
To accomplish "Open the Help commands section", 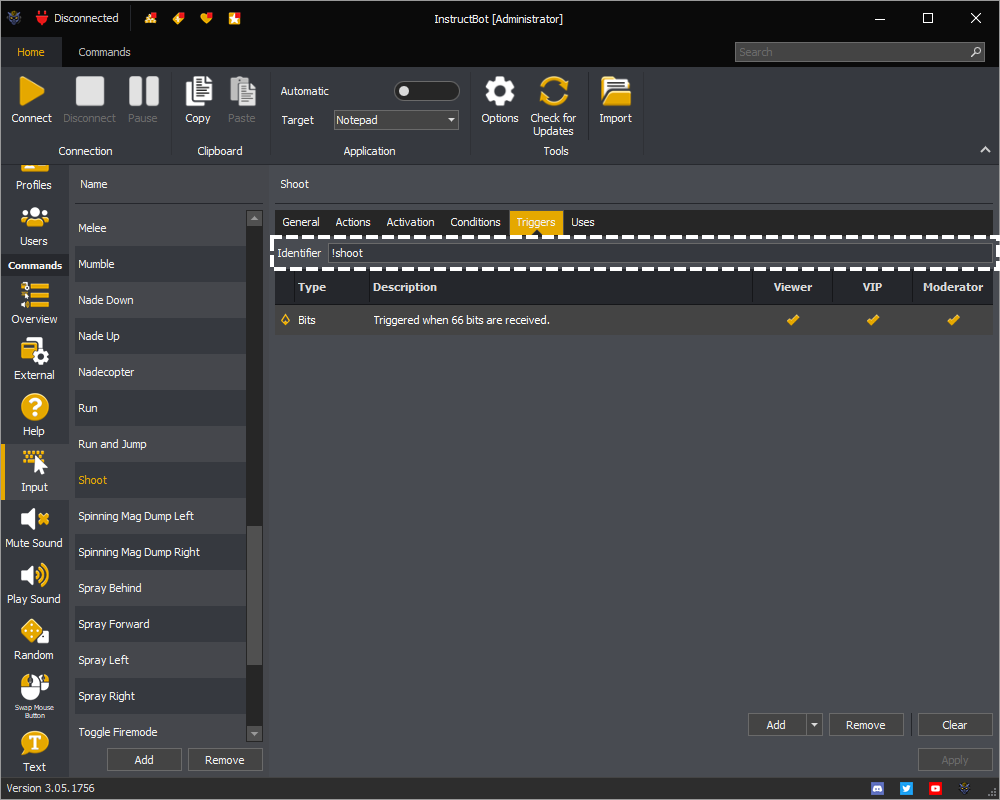I will point(34,416).
